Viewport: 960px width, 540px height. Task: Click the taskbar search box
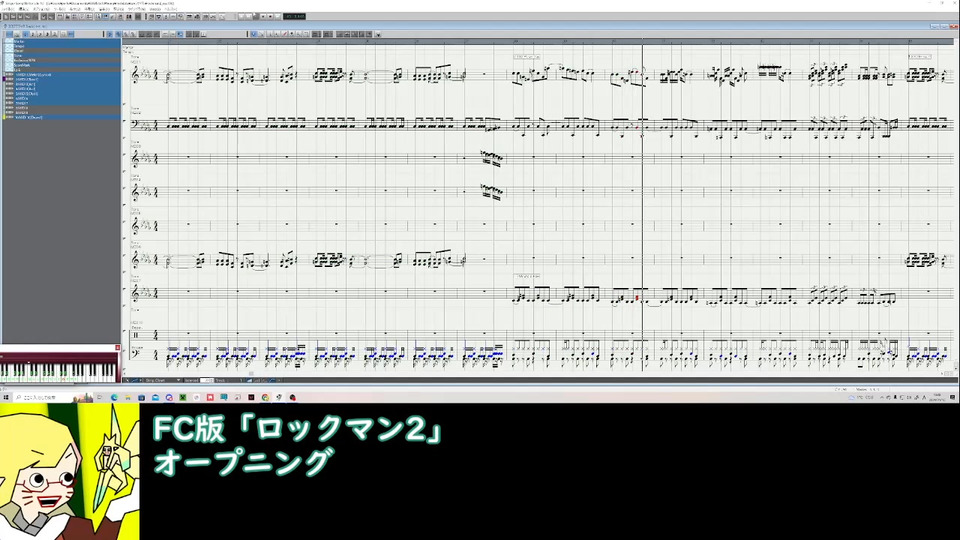[x=52, y=397]
